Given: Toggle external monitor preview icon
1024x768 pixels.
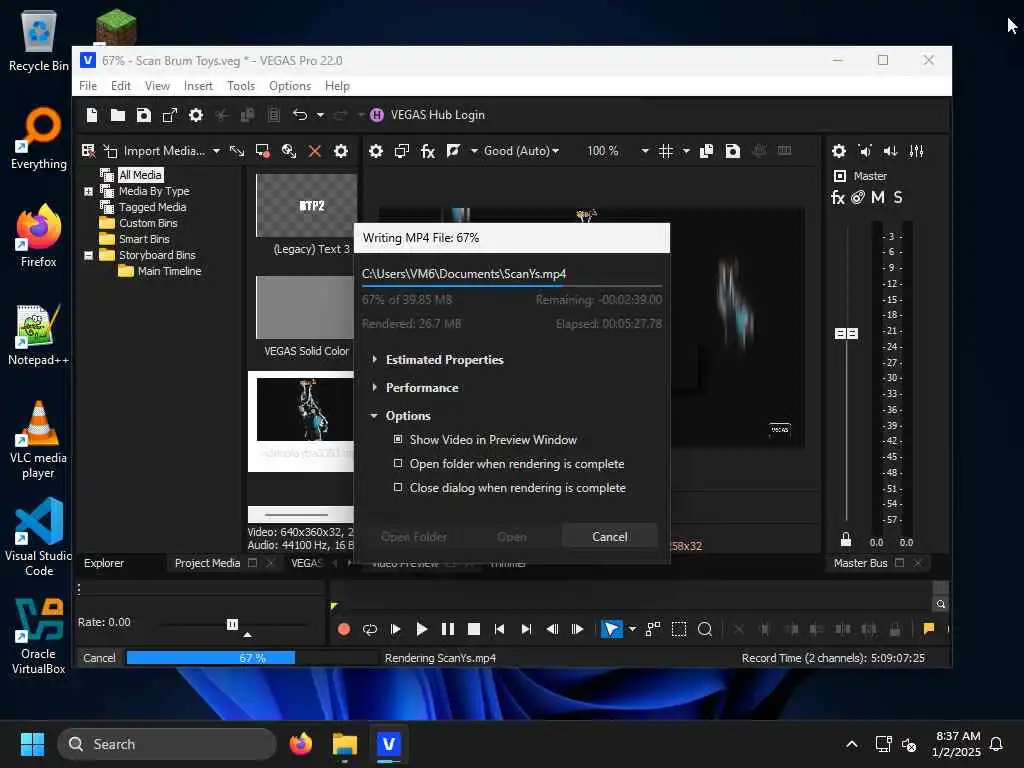Looking at the screenshot, I should pyautogui.click(x=402, y=151).
